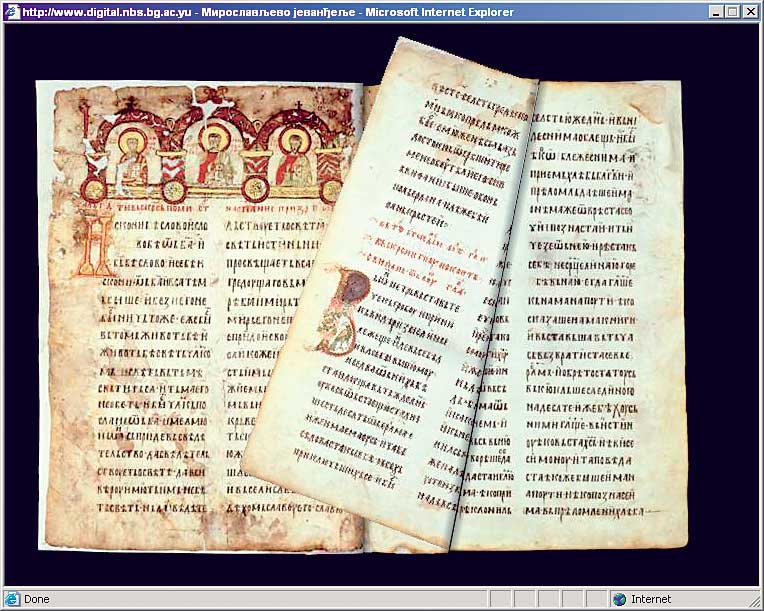The height and width of the screenshot is (611, 764).
Task: Click the decorated initial on the turning page
Action: (x=344, y=311)
